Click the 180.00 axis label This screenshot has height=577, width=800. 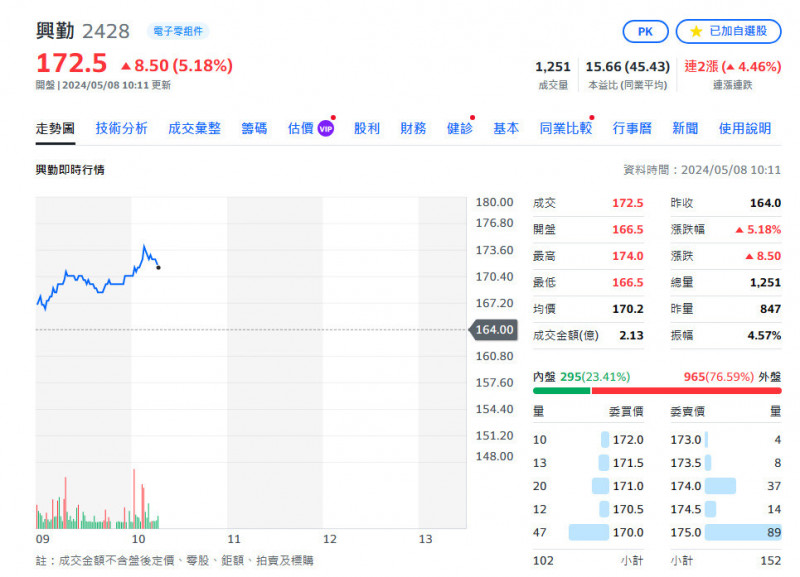click(x=494, y=203)
